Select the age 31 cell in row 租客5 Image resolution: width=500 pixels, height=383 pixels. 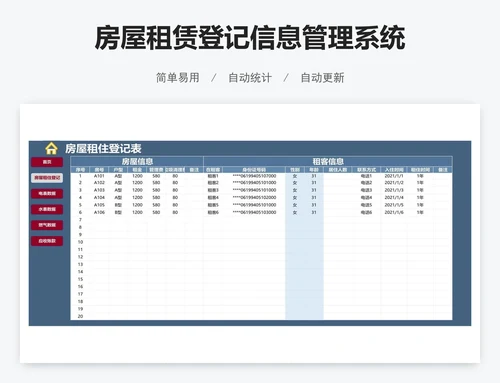[314, 205]
